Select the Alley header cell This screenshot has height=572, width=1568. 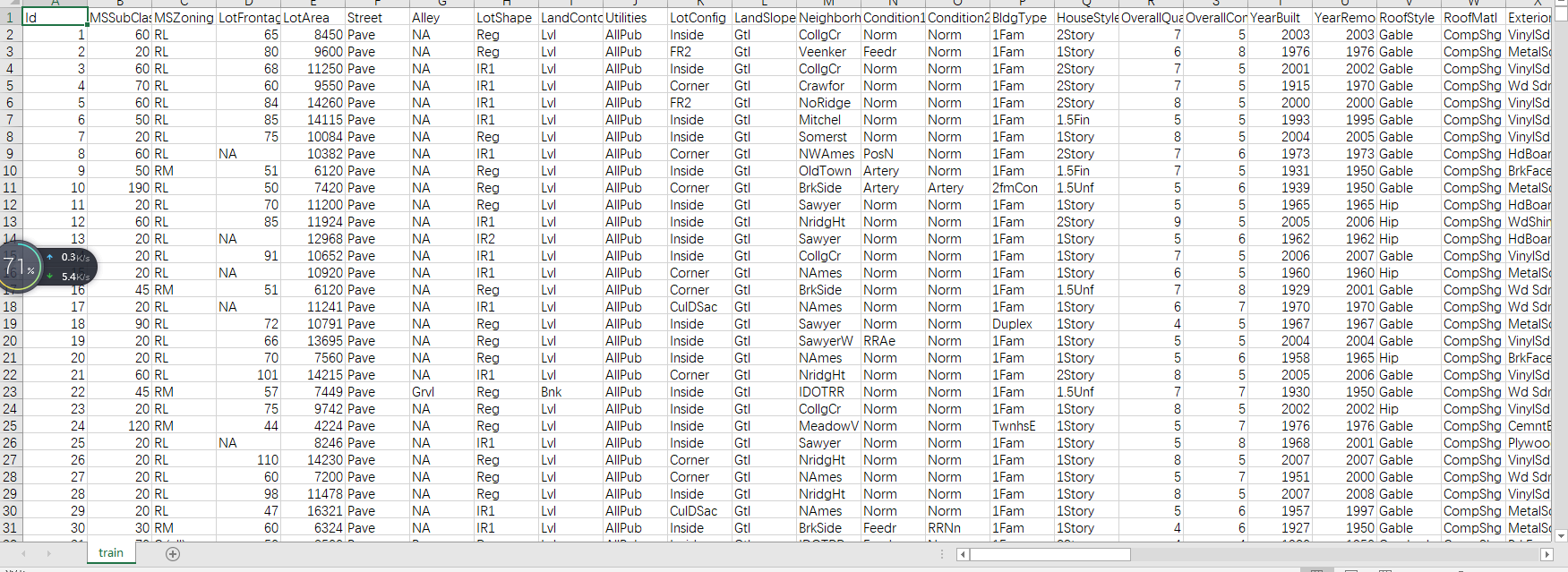click(441, 17)
